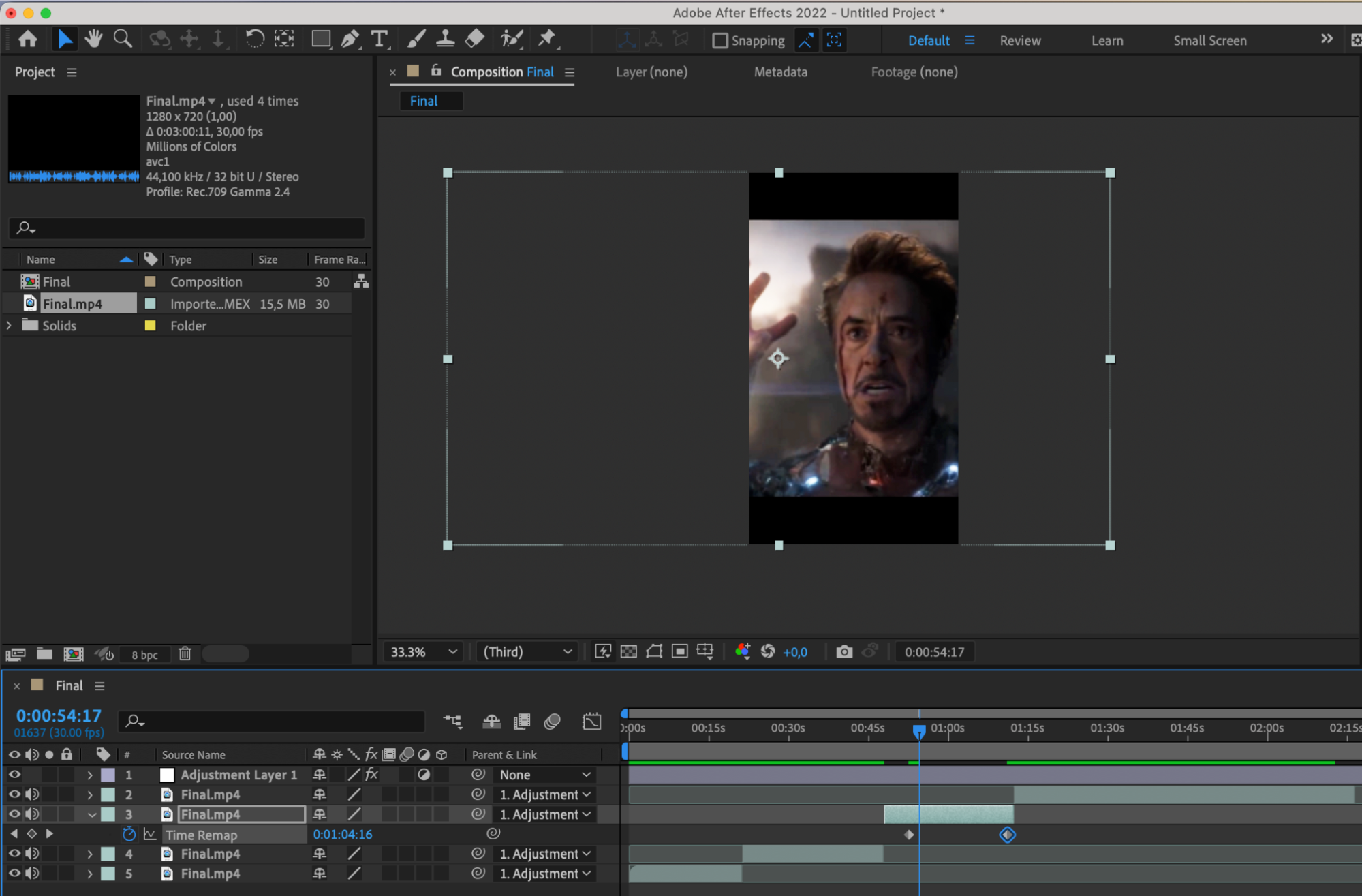Viewport: 1362px width, 896px height.
Task: Switch to the Metadata tab
Action: click(x=780, y=72)
